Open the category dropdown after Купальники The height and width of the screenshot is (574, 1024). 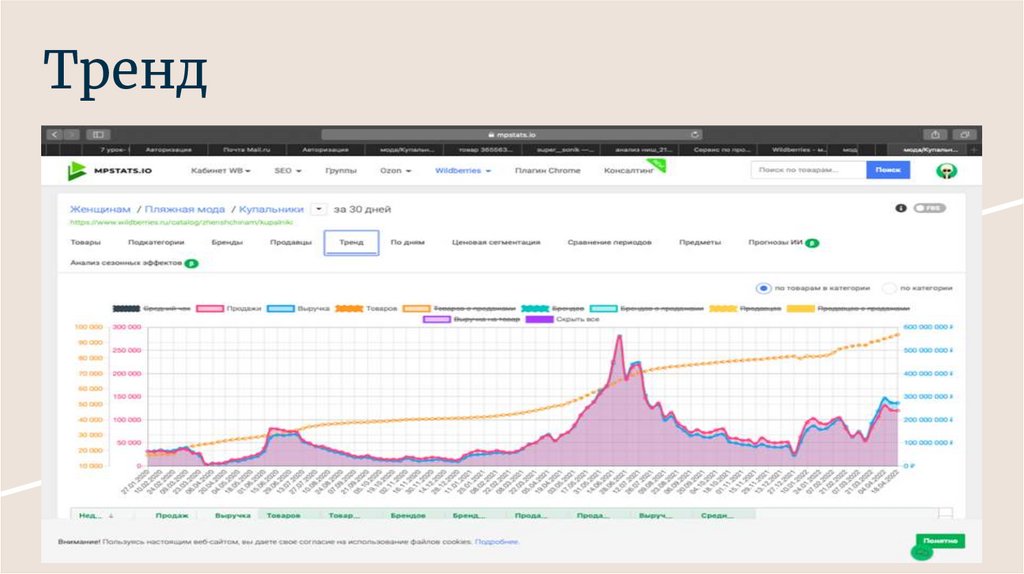click(318, 209)
